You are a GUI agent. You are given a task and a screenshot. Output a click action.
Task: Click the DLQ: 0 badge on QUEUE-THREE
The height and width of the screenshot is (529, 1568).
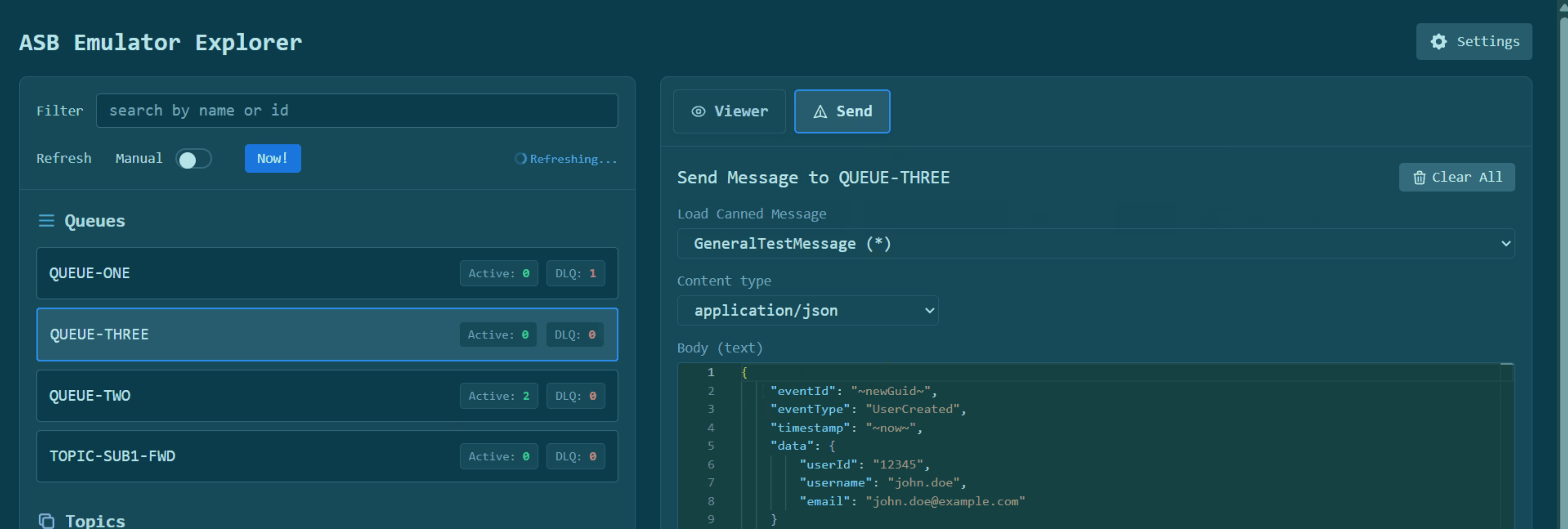(x=574, y=334)
